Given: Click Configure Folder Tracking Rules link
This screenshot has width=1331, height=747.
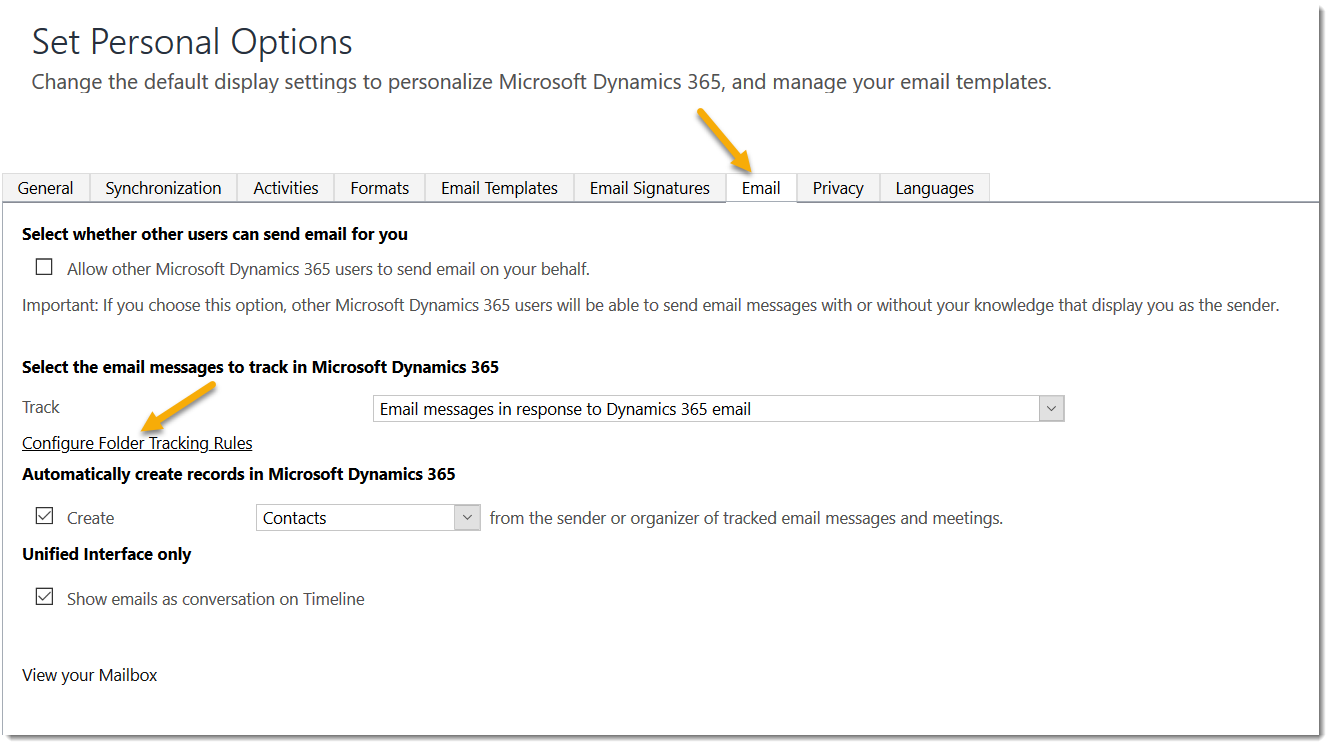Looking at the screenshot, I should (137, 443).
